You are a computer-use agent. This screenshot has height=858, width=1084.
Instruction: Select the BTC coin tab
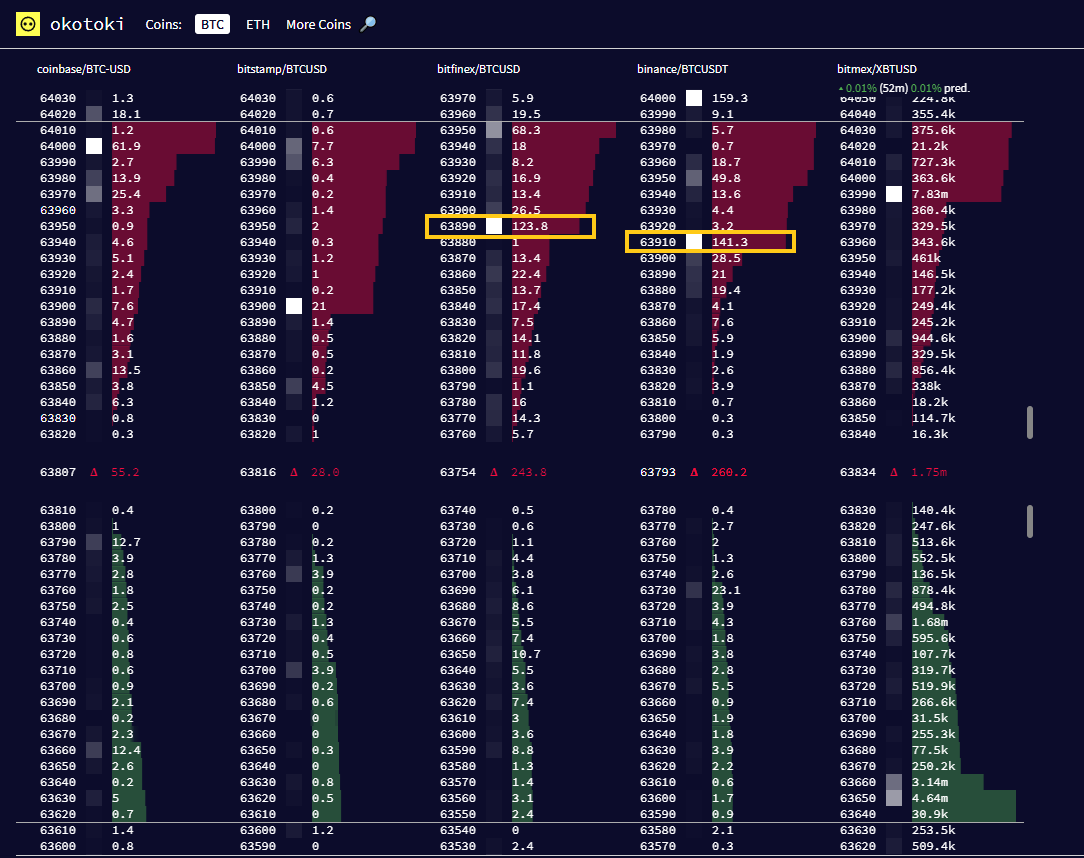(x=212, y=24)
